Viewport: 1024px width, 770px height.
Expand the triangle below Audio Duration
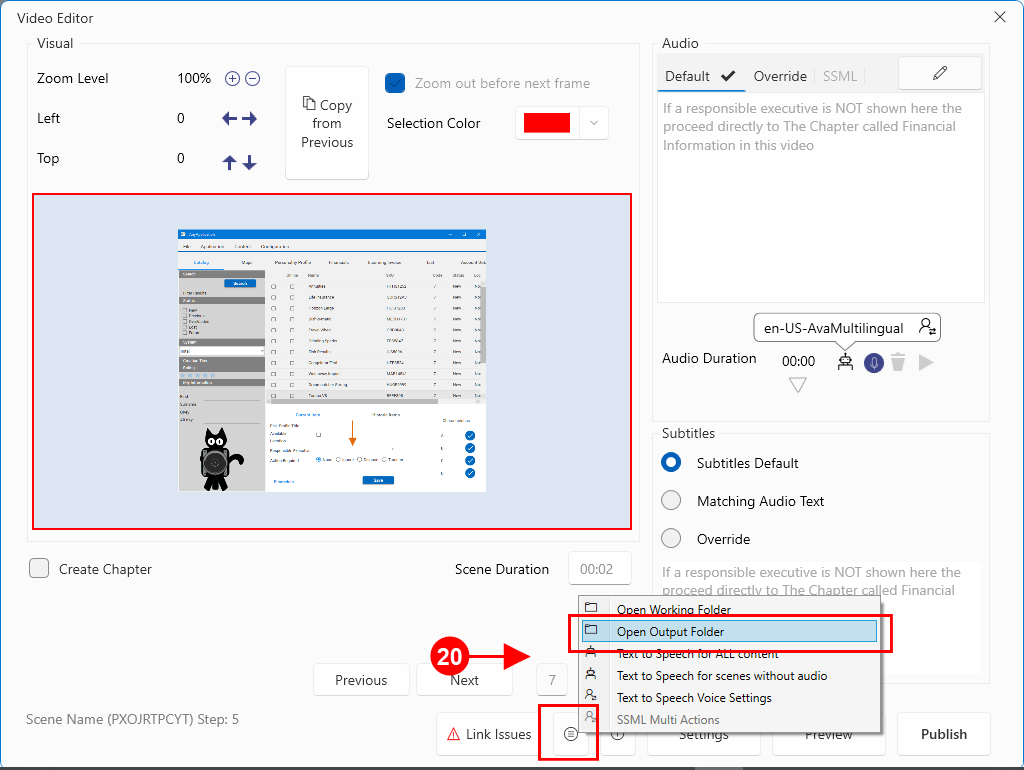797,385
